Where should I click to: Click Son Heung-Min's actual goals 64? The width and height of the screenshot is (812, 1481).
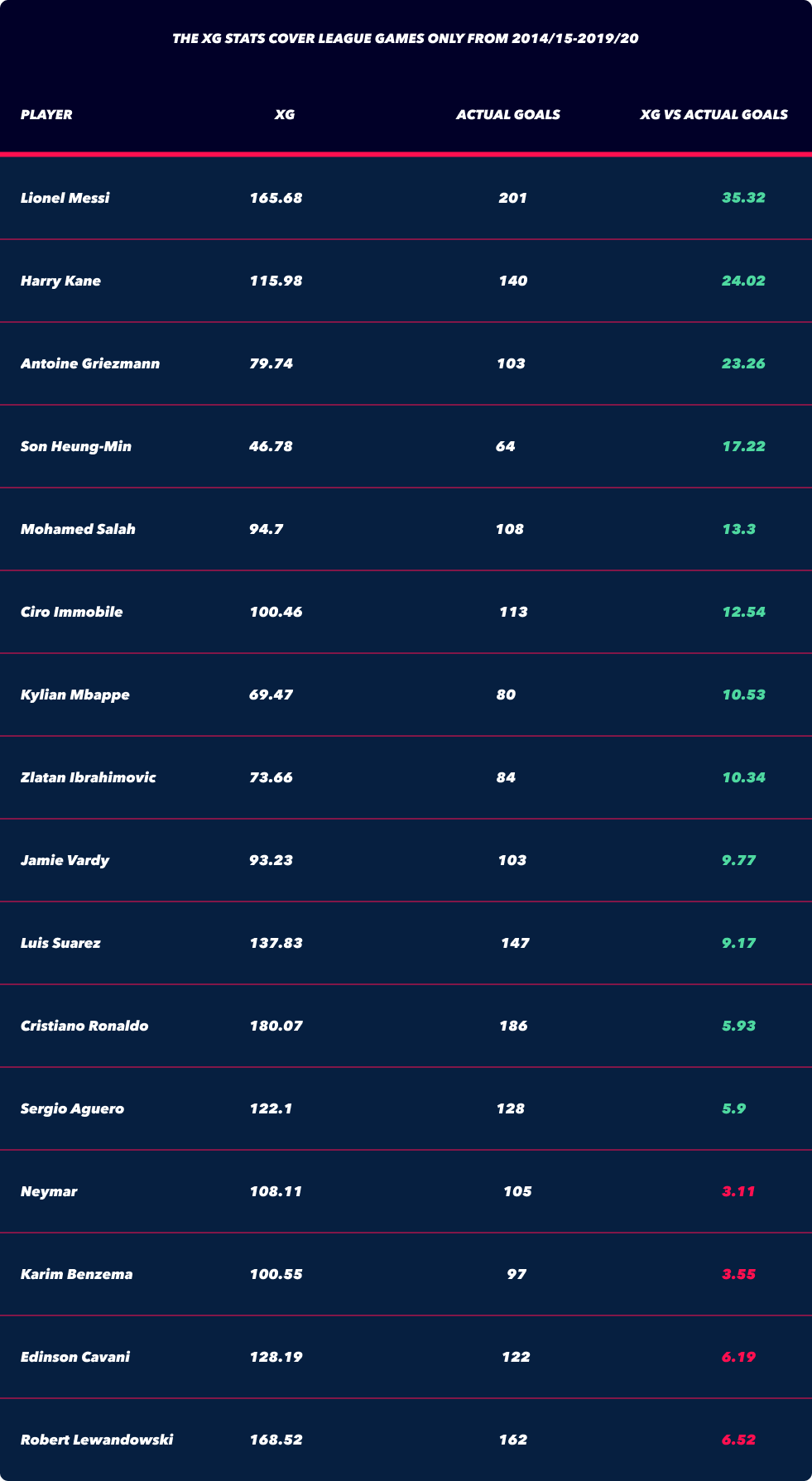pyautogui.click(x=506, y=446)
